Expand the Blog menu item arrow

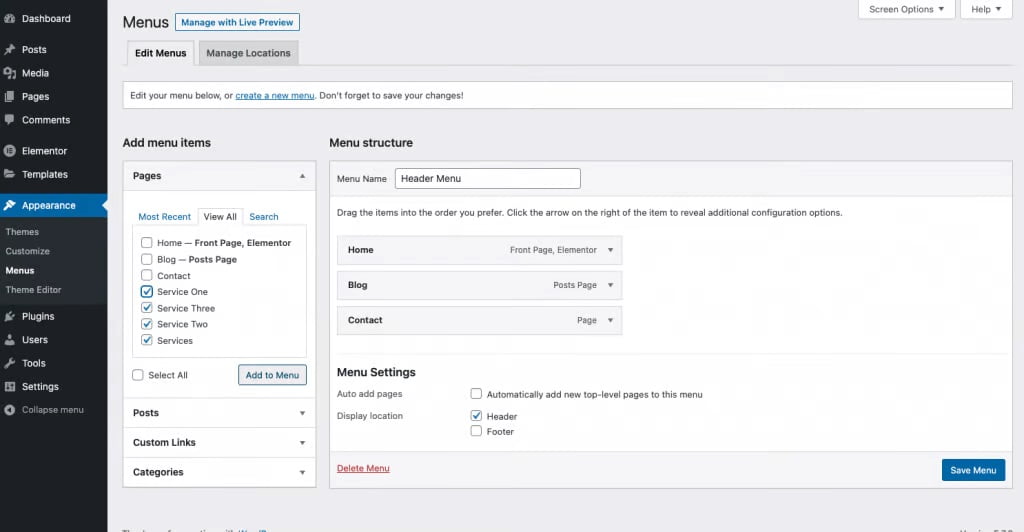[x=611, y=285]
